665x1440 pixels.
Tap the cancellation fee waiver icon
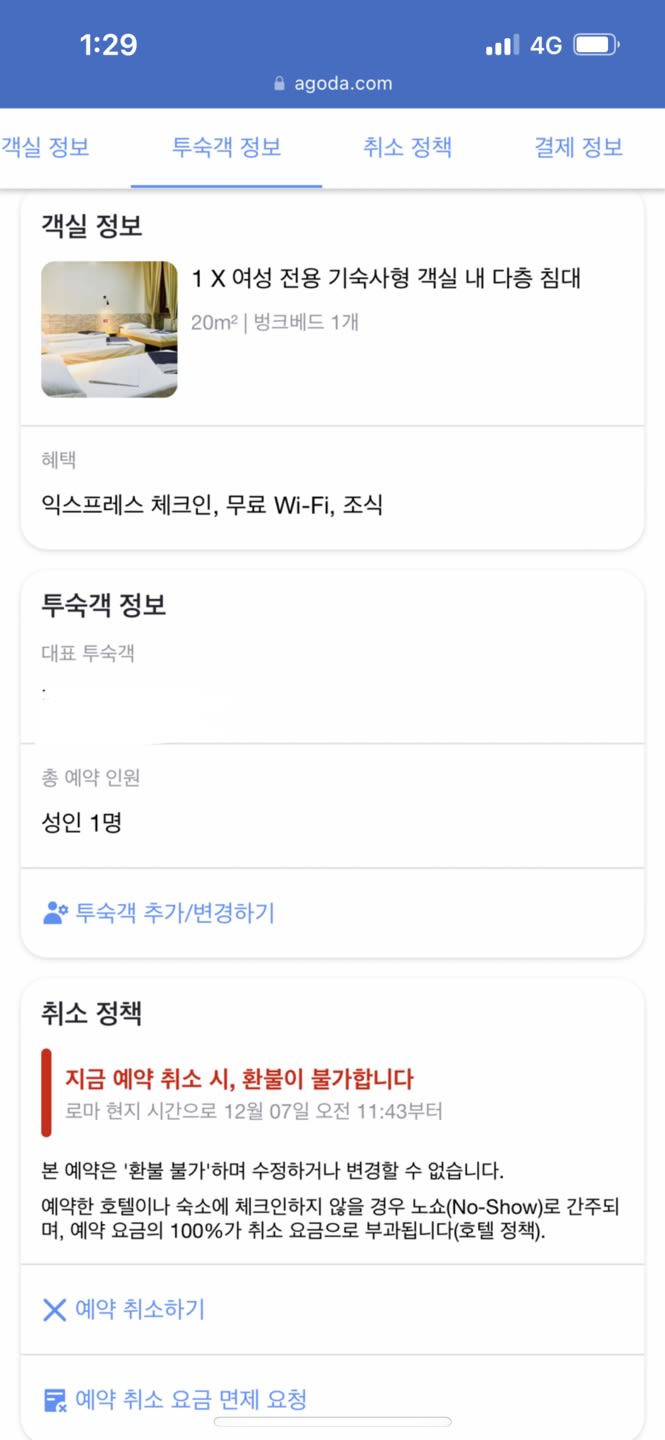coord(55,1400)
